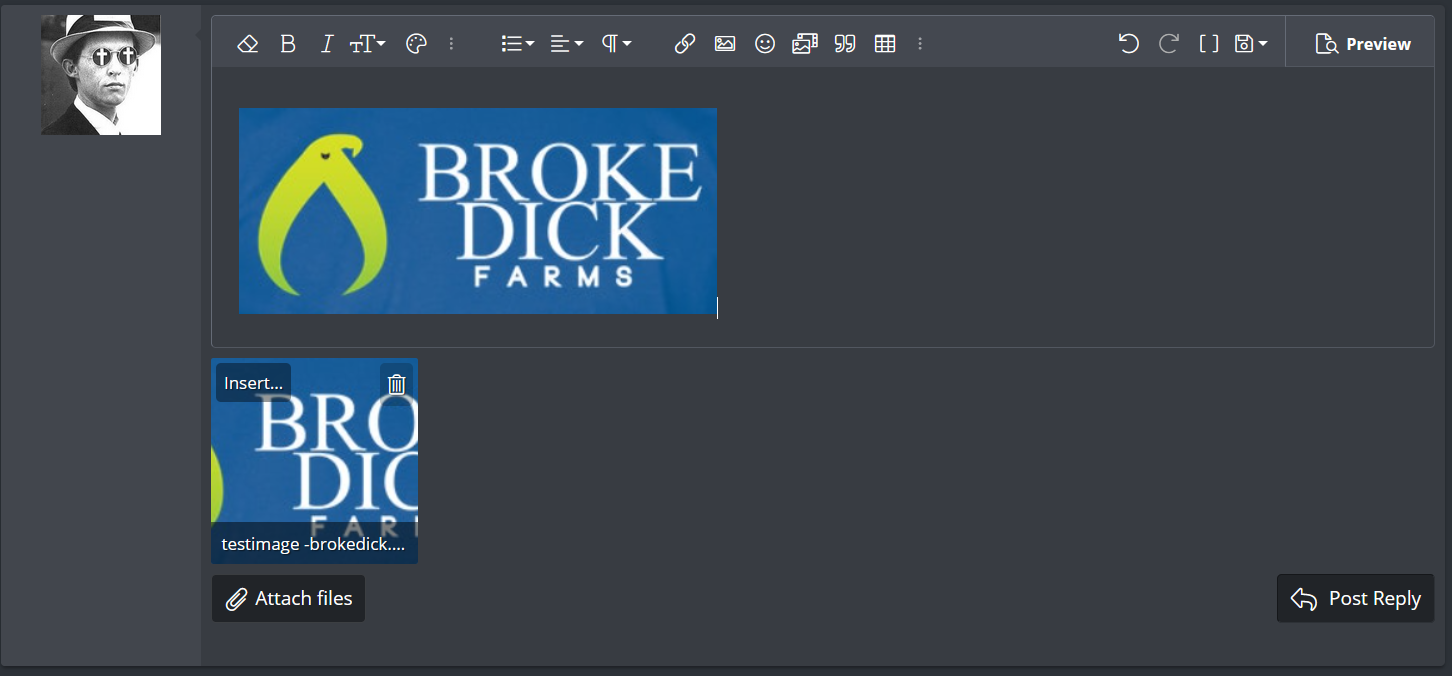Open the smilies emoji picker
This screenshot has height=676, width=1452.
765,44
